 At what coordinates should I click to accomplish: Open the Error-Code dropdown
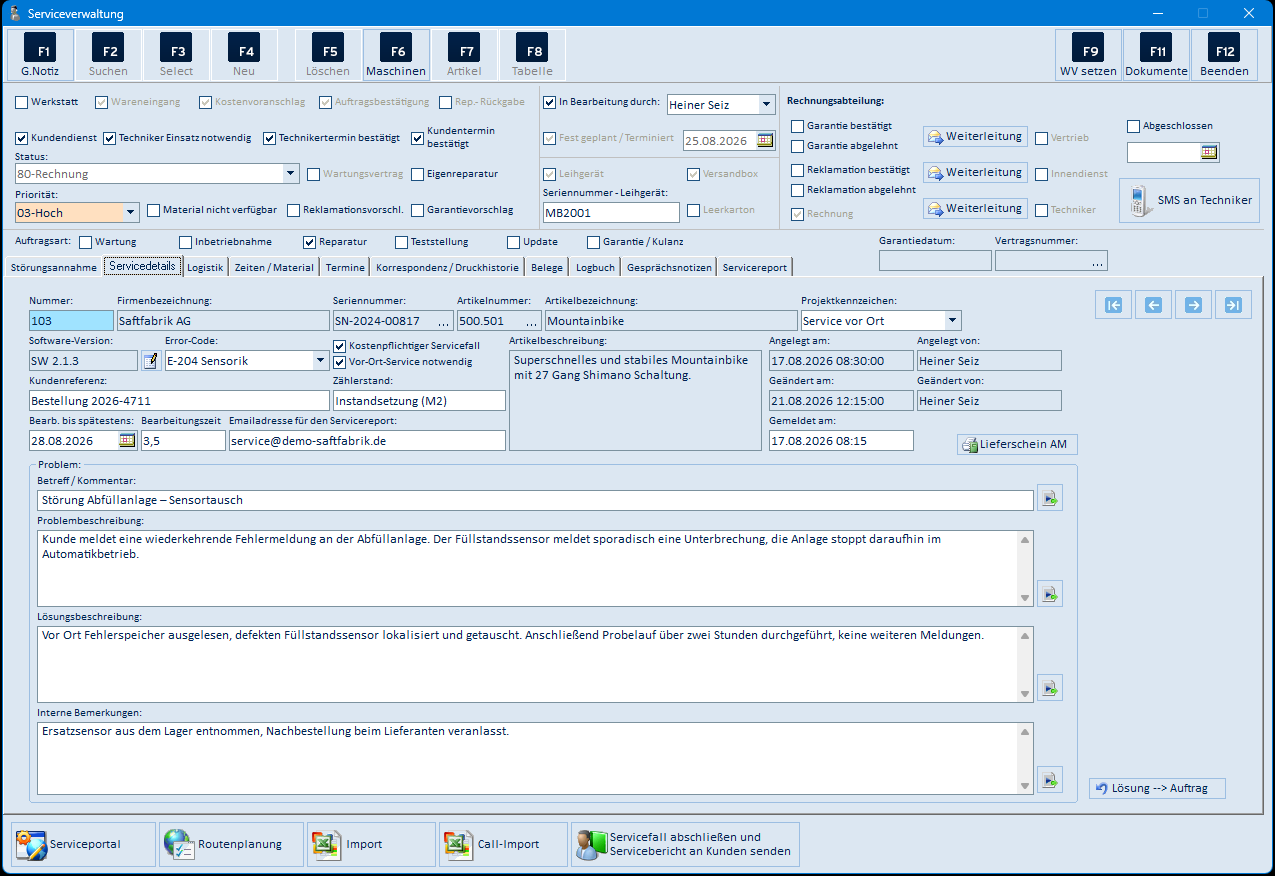click(x=321, y=360)
